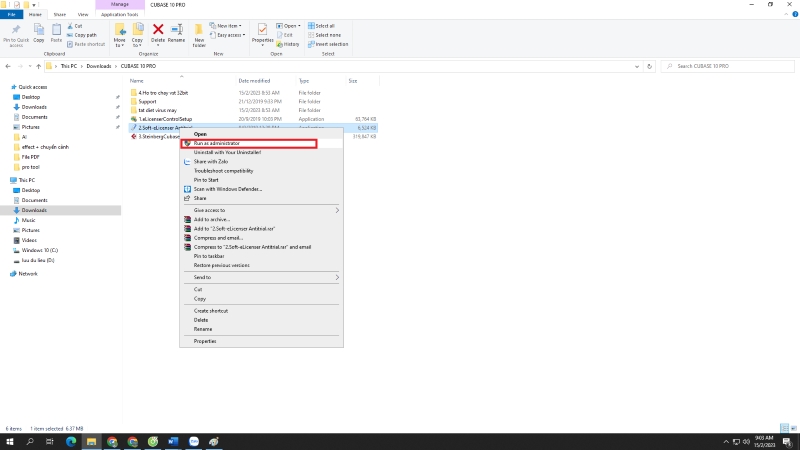
Task: Select the Support folder
Action: click(x=147, y=102)
